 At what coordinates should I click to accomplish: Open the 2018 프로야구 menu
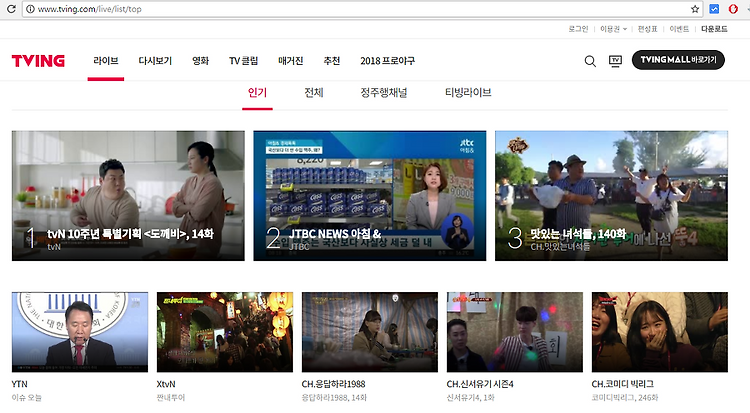[387, 61]
